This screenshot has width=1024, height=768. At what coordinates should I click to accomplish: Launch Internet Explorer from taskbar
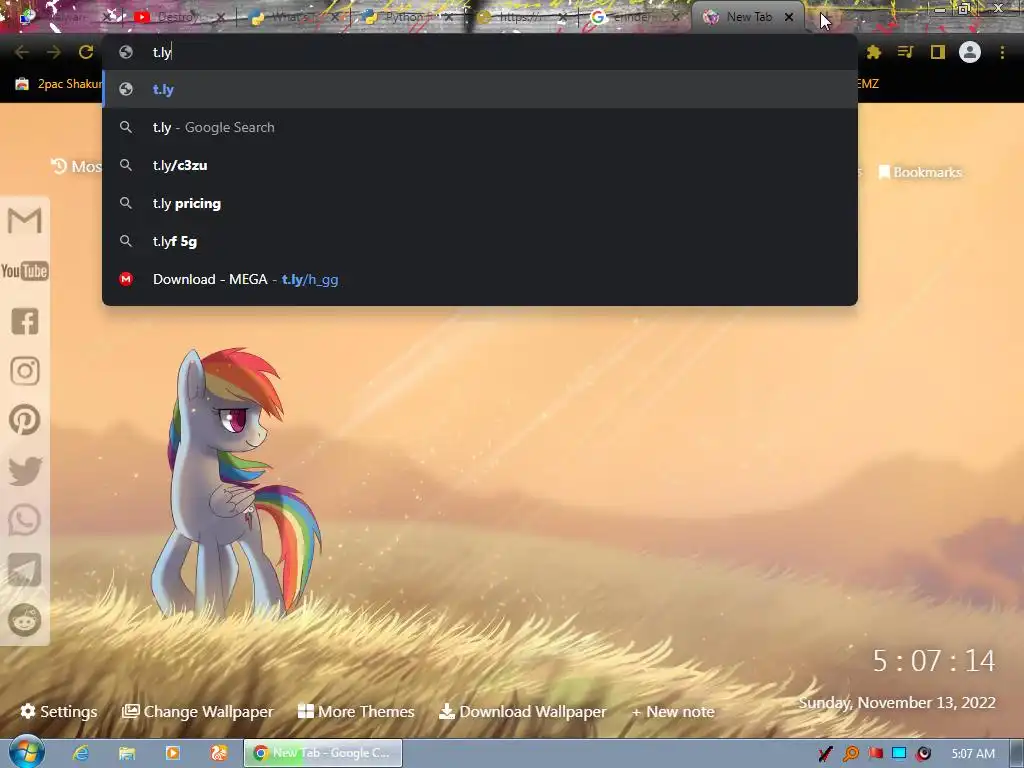click(81, 753)
